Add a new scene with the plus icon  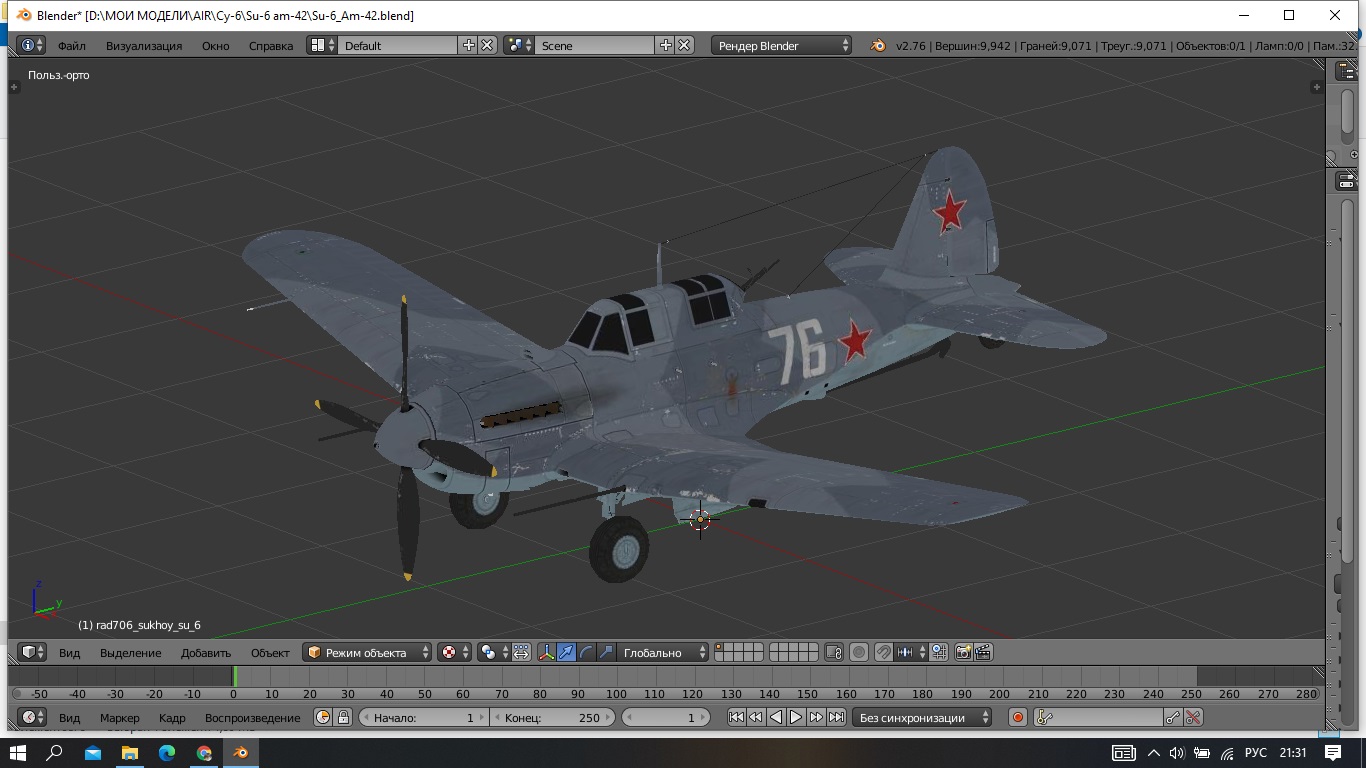point(665,45)
